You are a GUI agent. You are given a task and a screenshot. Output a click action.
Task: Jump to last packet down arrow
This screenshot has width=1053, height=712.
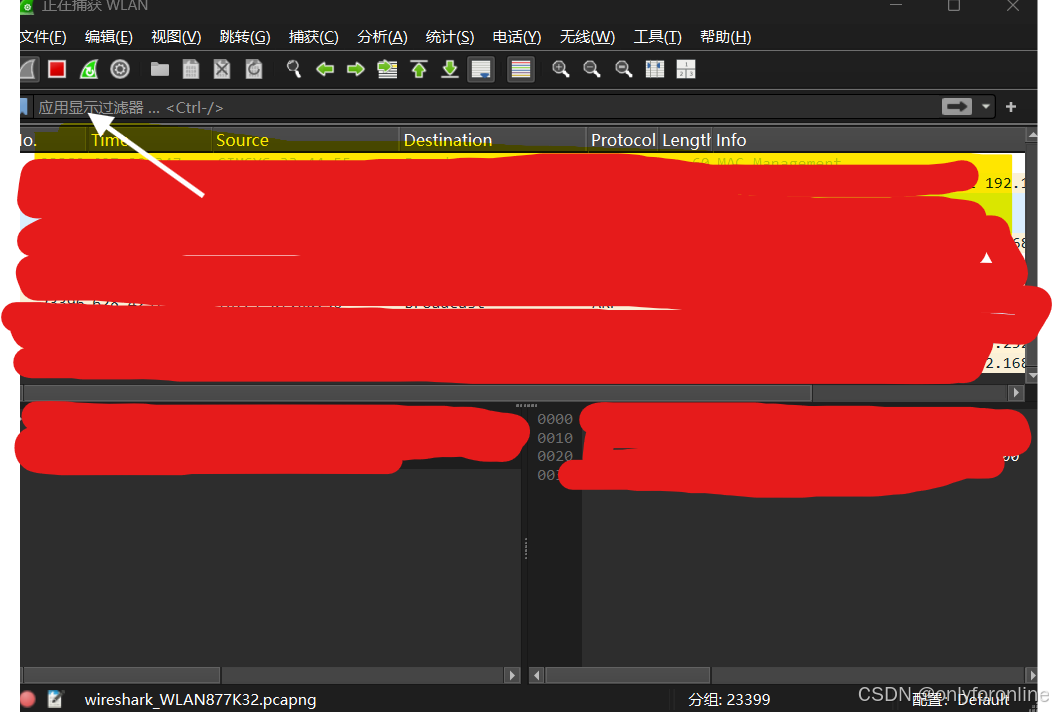(x=450, y=69)
